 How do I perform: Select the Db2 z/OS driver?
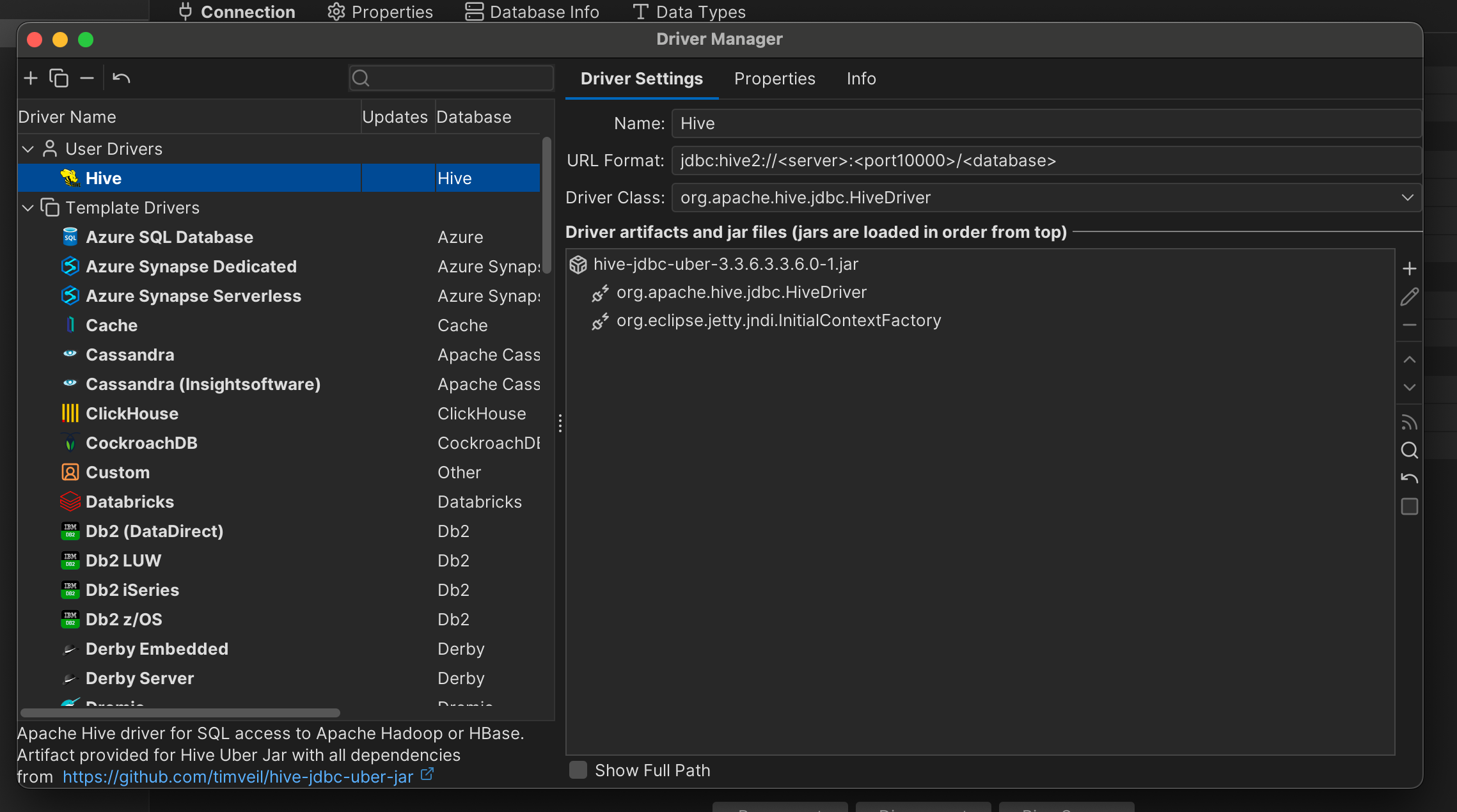click(279, 619)
